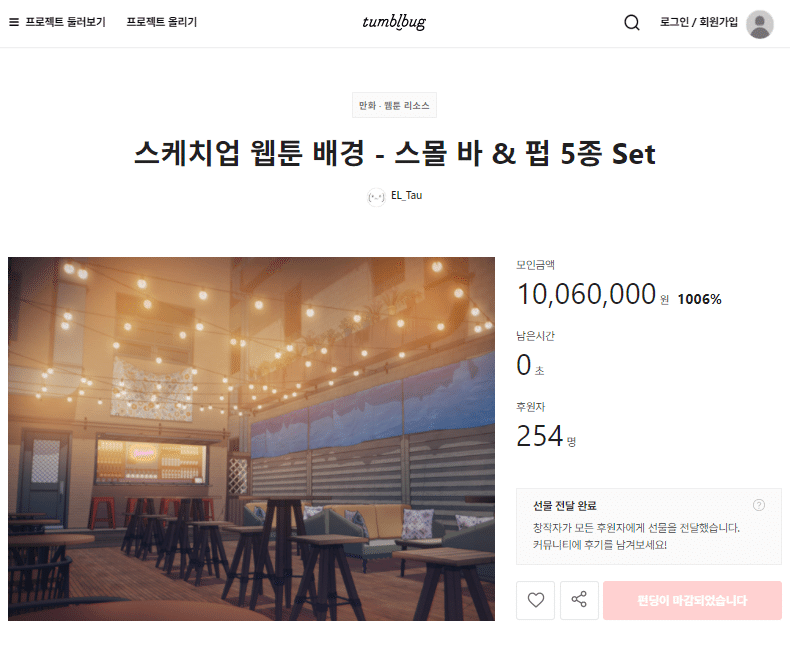Open 프로젝트 올리기 menu item

click(162, 22)
